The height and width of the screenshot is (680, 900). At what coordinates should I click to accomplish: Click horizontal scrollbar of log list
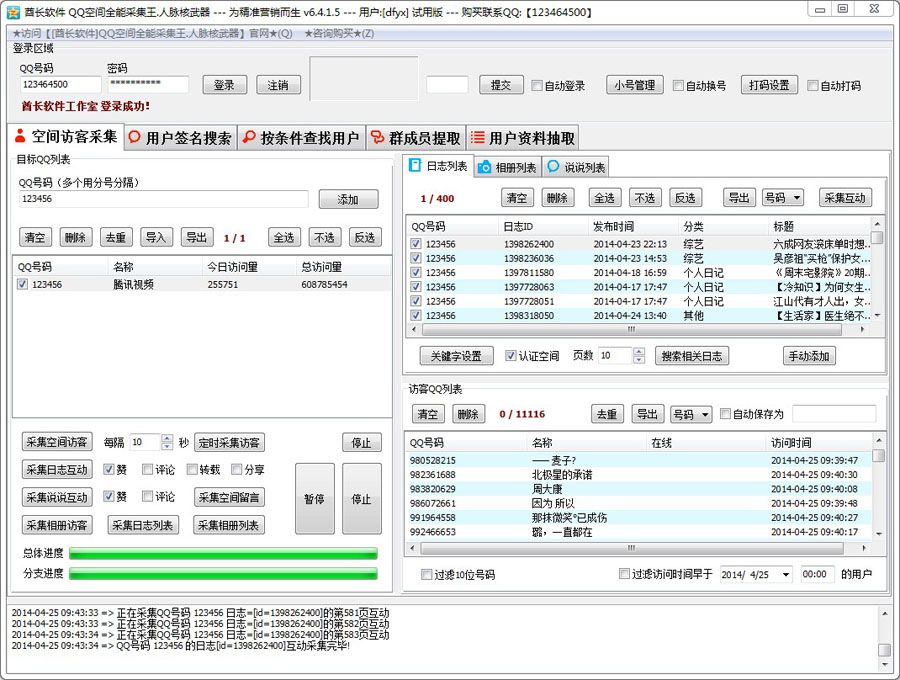[632, 329]
